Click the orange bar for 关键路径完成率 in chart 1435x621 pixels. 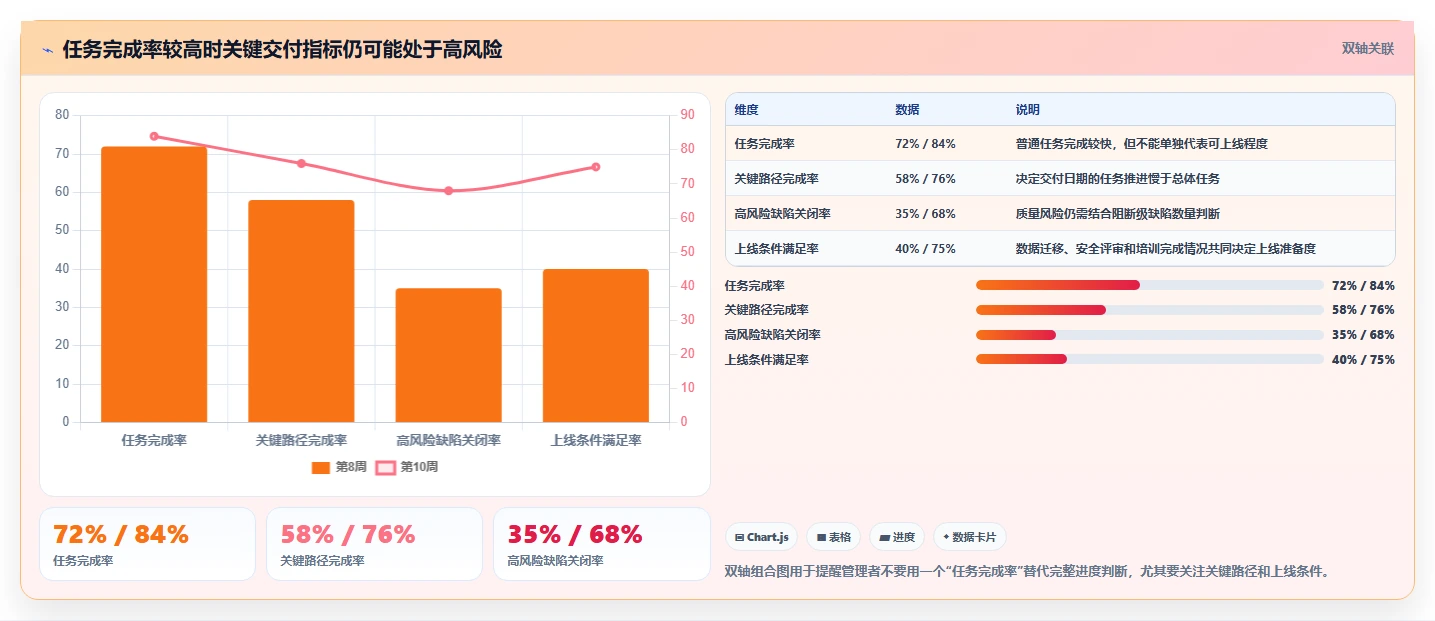[301, 311]
